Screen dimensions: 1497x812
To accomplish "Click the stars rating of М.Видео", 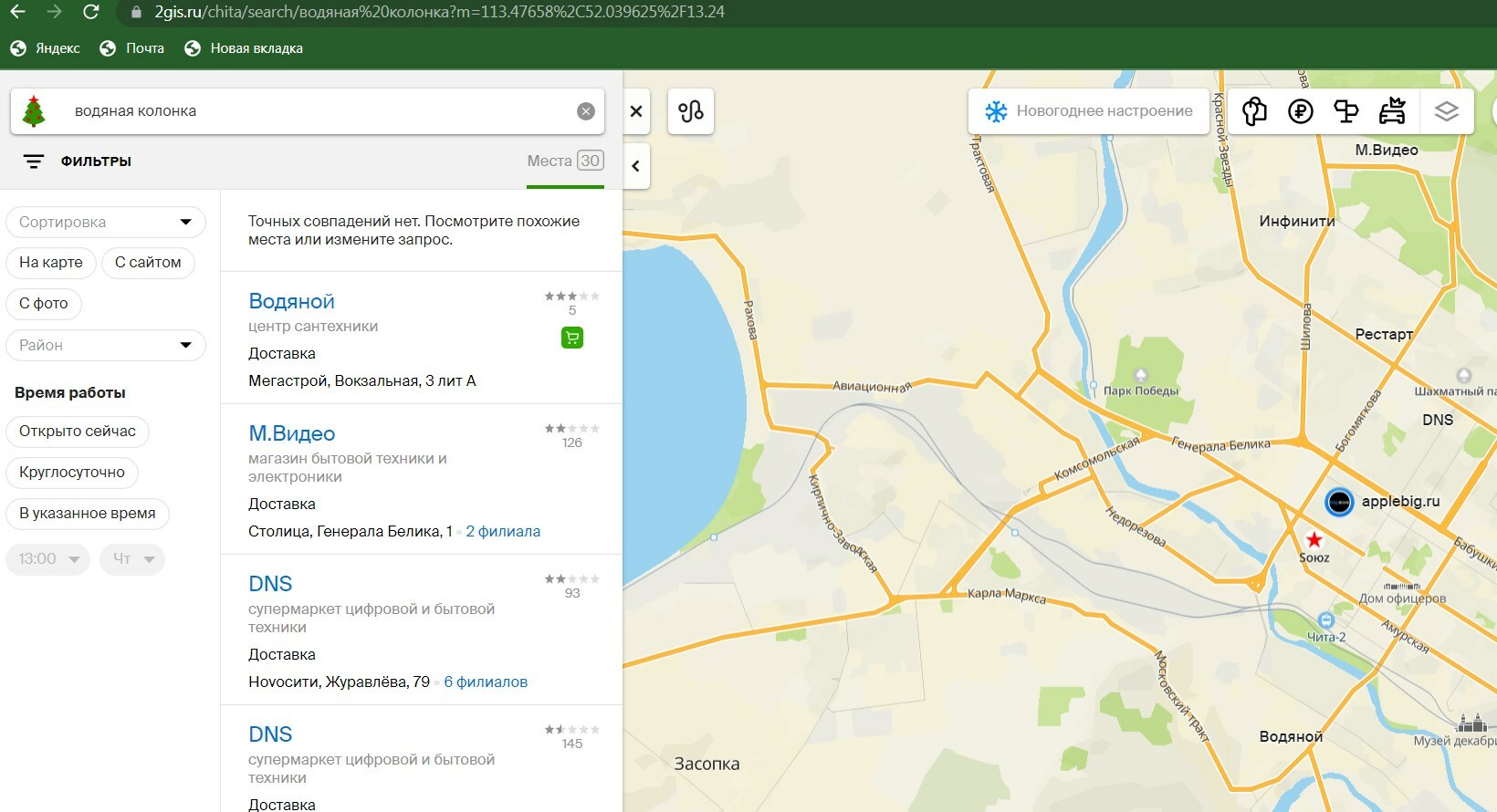I will point(572,429).
